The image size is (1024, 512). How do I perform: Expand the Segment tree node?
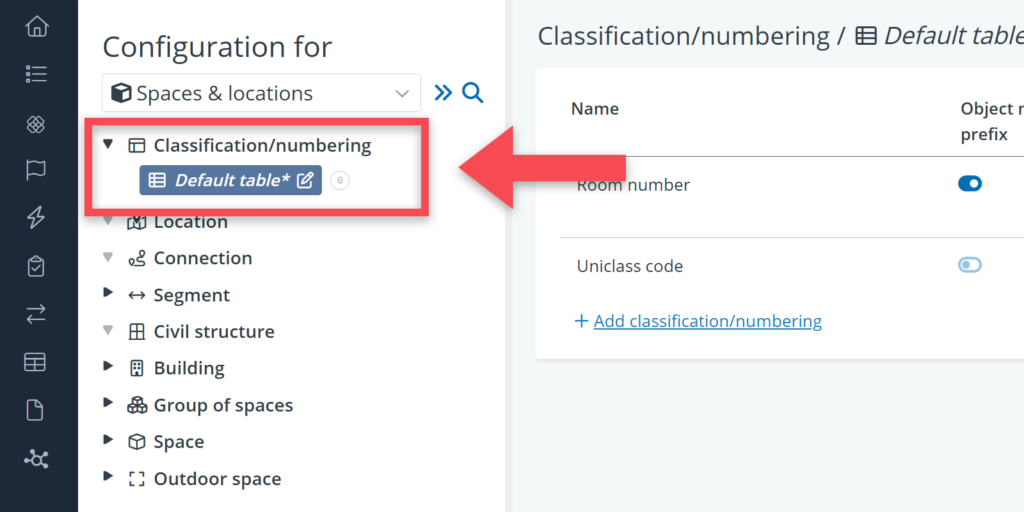tap(108, 293)
